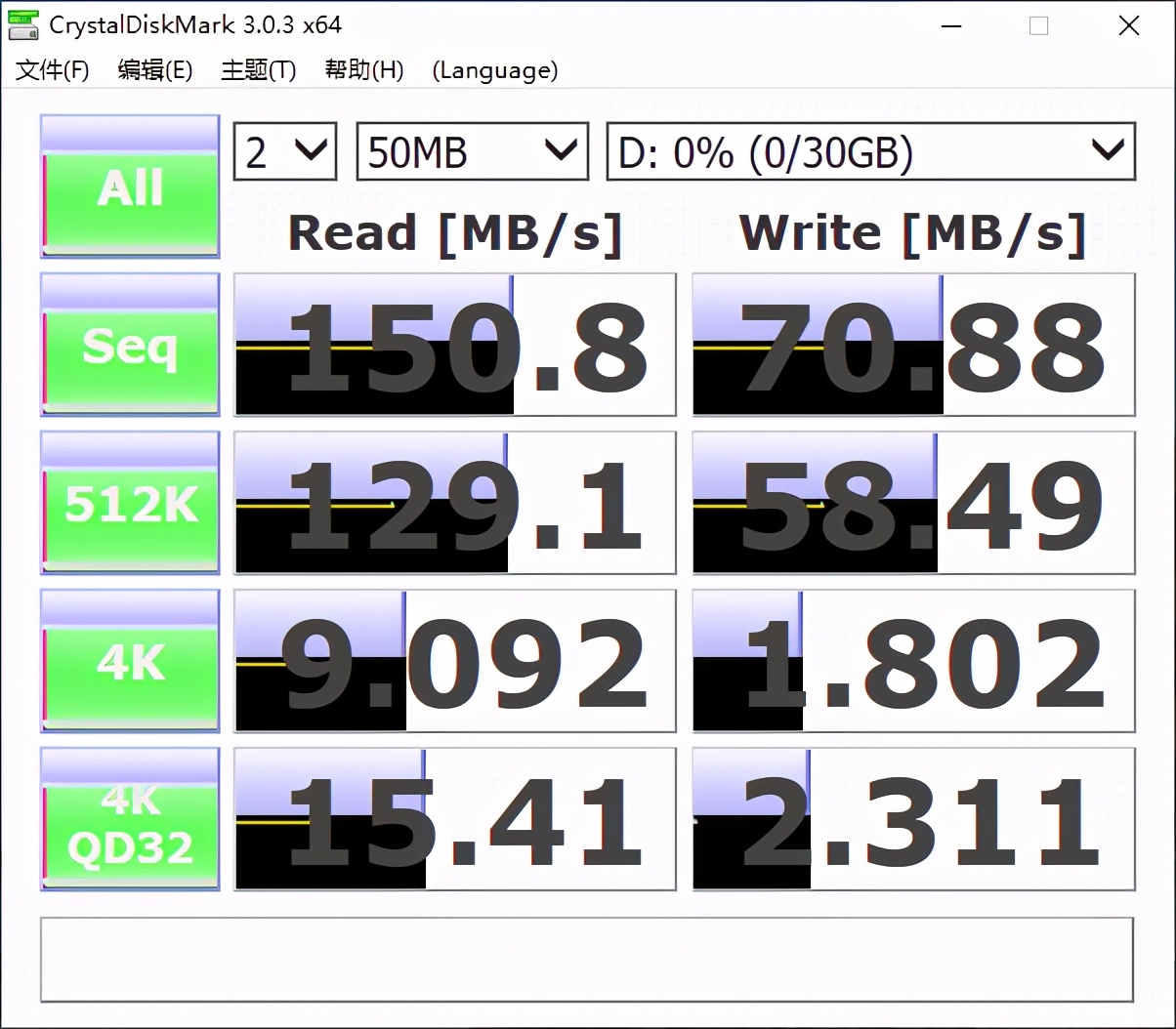Screen dimensions: 1176x1029
Task: Run All benchmark tests
Action: click(130, 186)
